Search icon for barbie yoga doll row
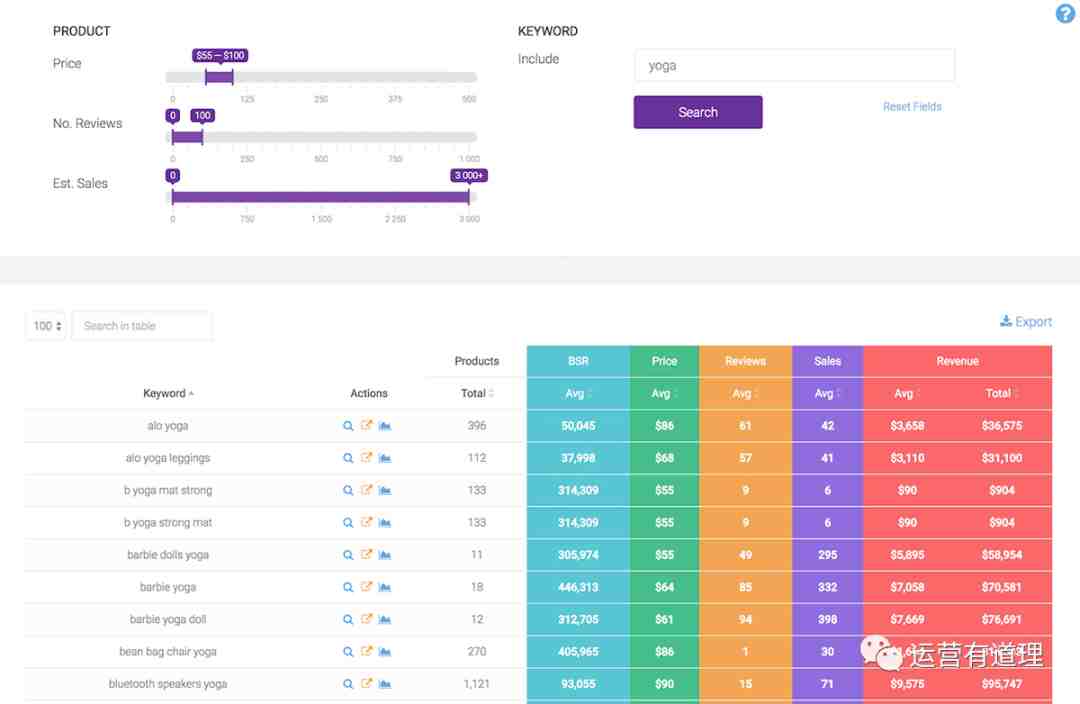 (348, 619)
